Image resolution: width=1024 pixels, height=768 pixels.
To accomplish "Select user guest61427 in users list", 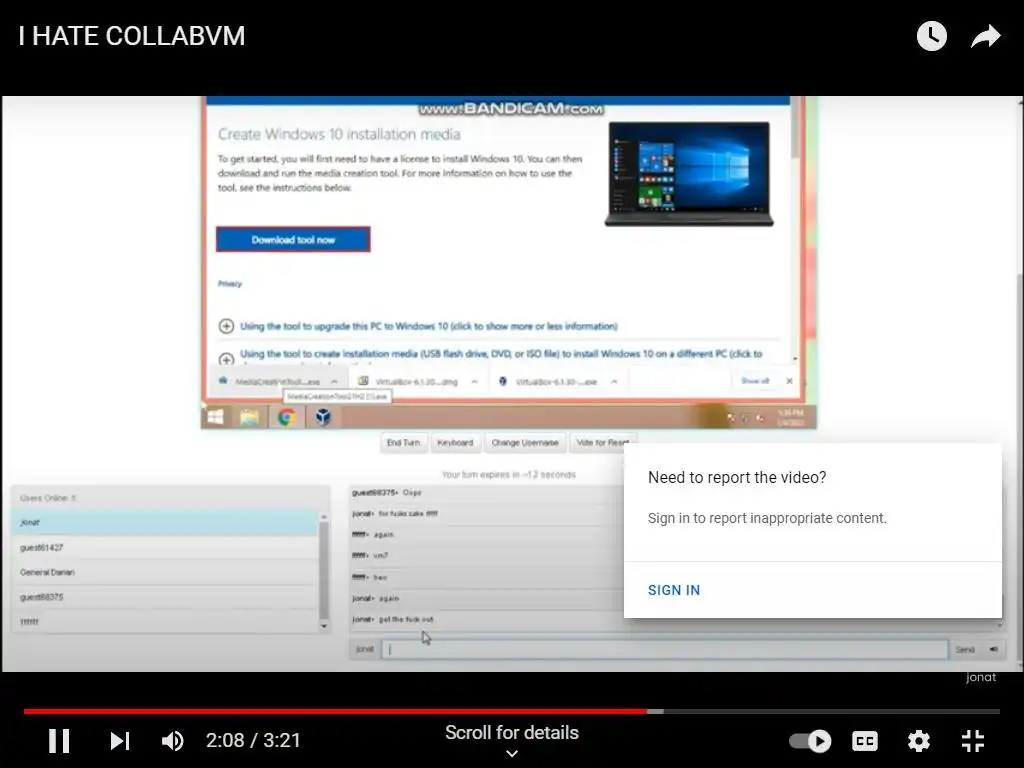I will pos(165,547).
